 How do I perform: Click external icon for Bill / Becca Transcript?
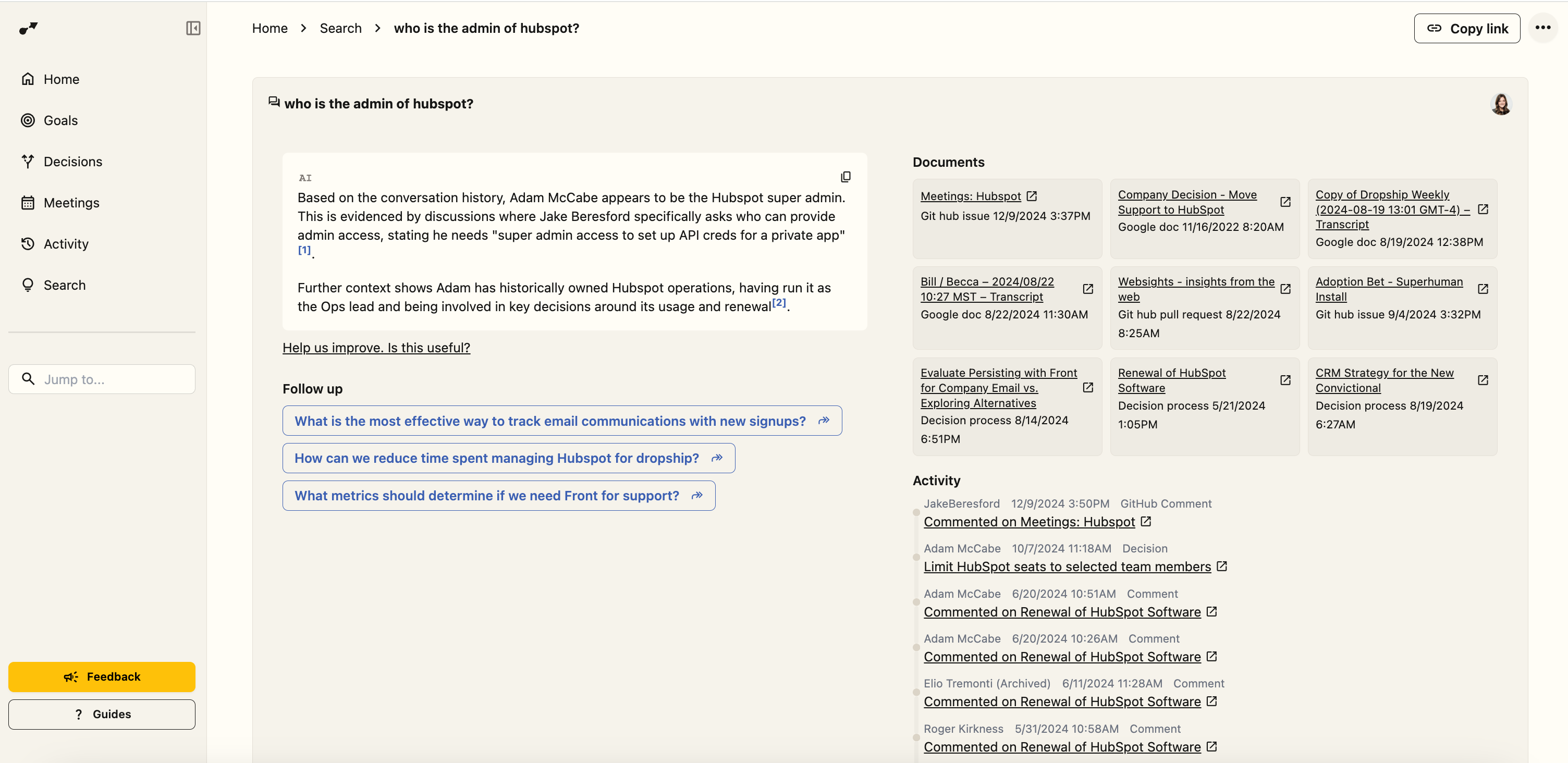(1087, 289)
